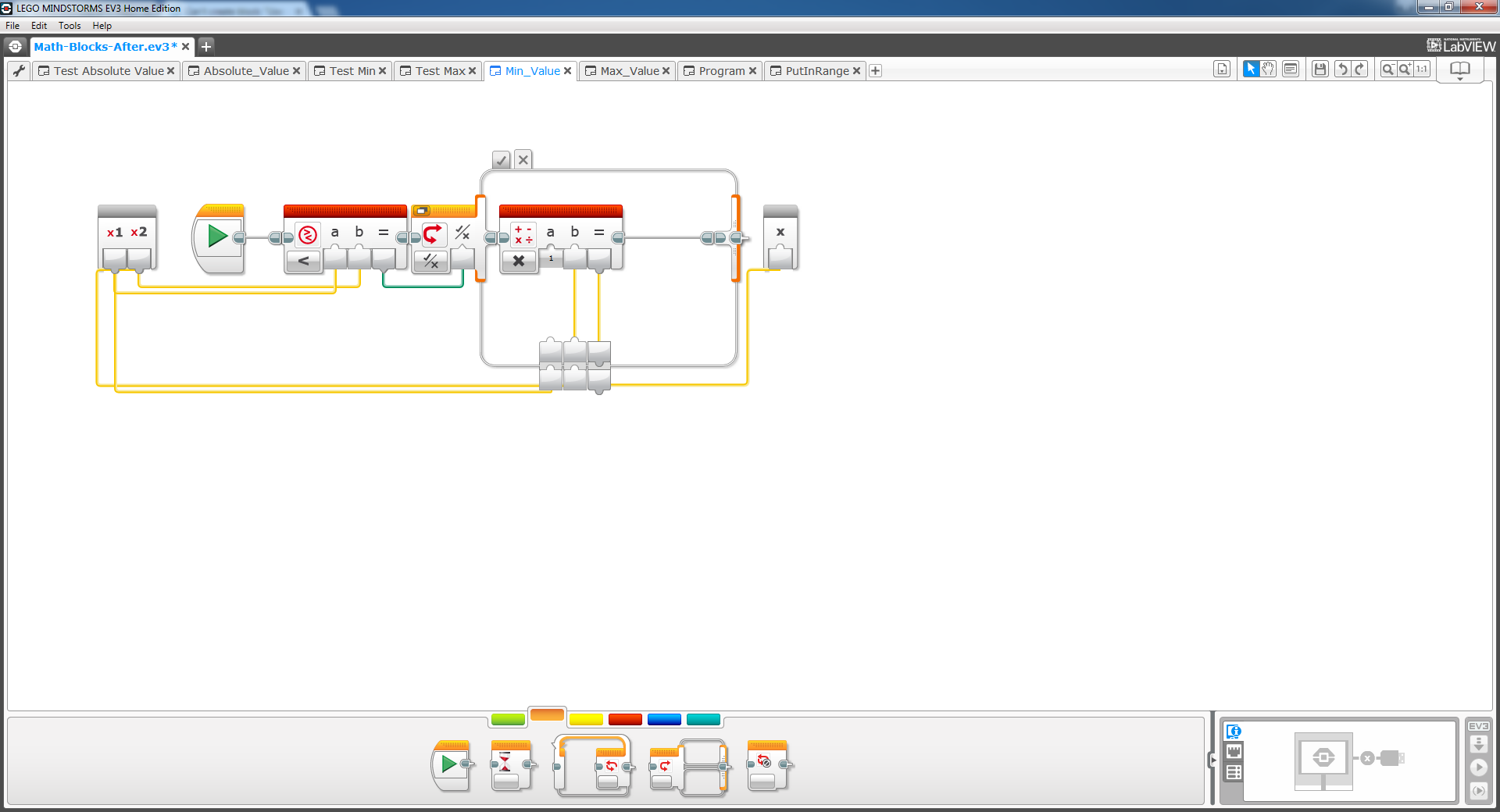Run the selected blocks only
Screen dimensions: 1500x812
point(1478,790)
